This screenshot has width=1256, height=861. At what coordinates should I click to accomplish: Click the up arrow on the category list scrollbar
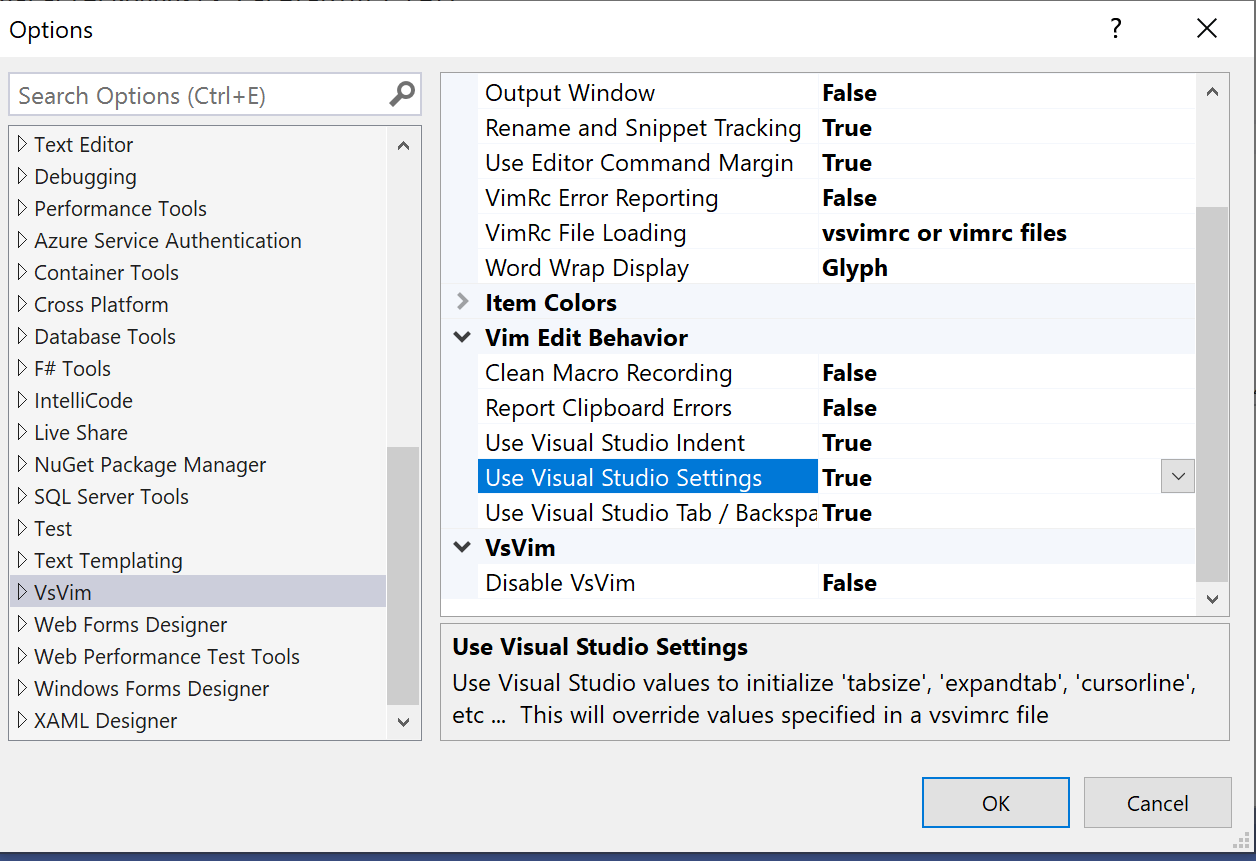click(x=403, y=144)
